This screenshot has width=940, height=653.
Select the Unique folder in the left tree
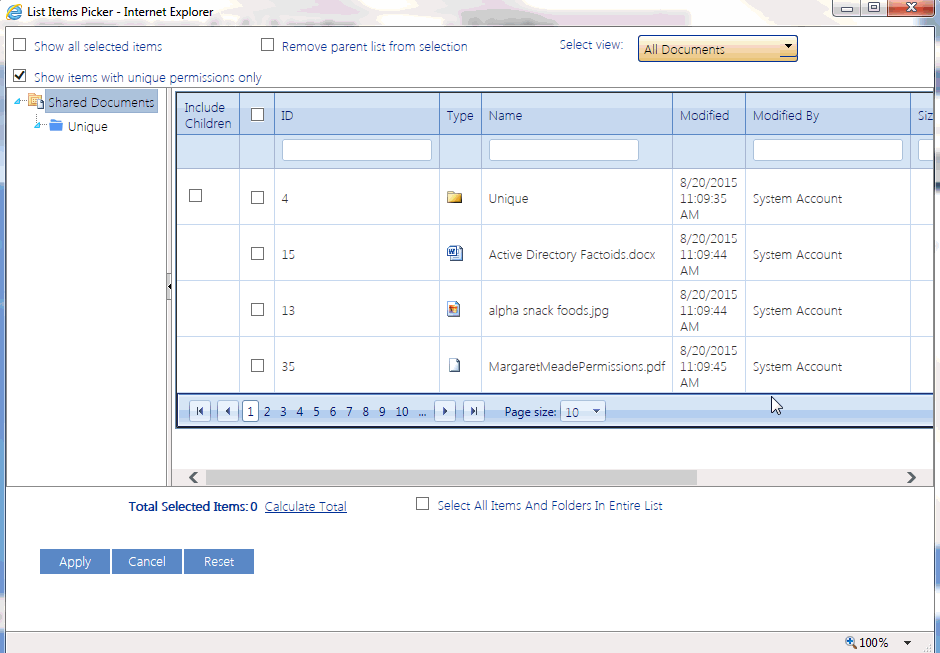pyautogui.click(x=87, y=126)
